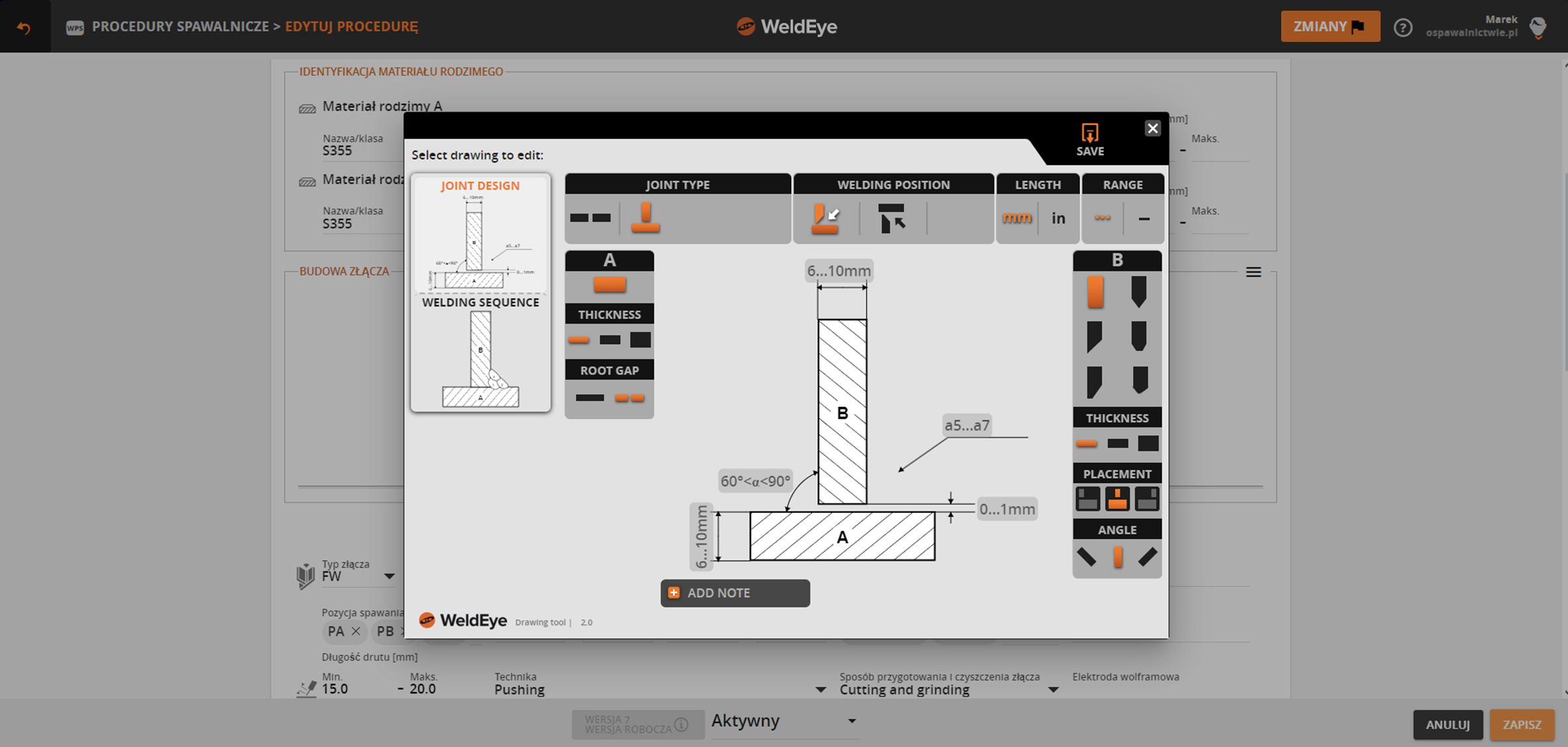Expand the Aktywny status dropdown
Image resolution: width=1568 pixels, height=747 pixels.
(851, 720)
